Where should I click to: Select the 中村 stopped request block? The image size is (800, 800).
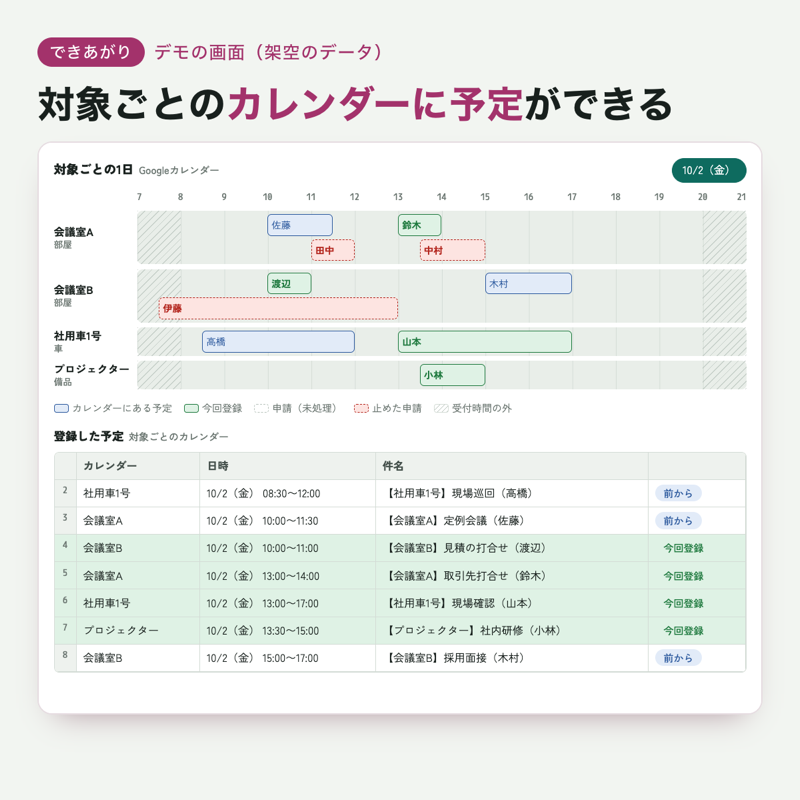(453, 250)
